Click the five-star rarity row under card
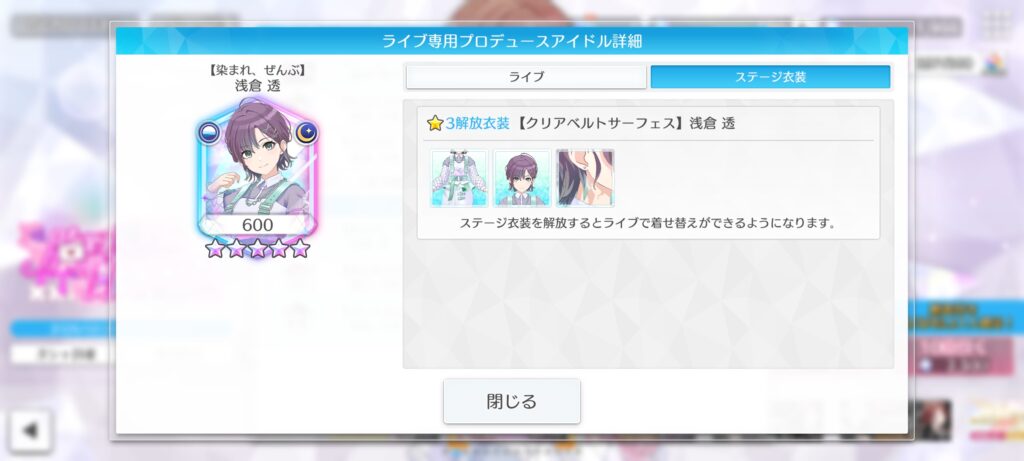The height and width of the screenshot is (461, 1024). (257, 248)
